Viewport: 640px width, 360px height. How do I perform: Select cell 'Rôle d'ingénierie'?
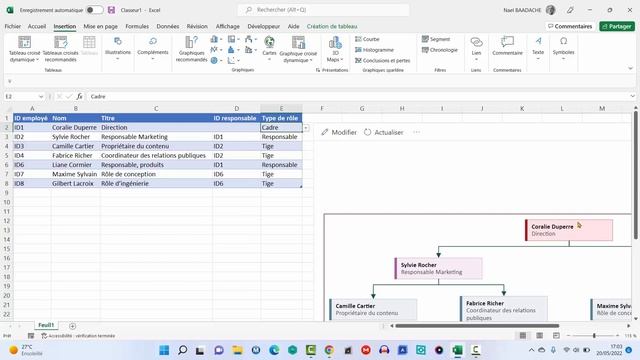point(156,184)
